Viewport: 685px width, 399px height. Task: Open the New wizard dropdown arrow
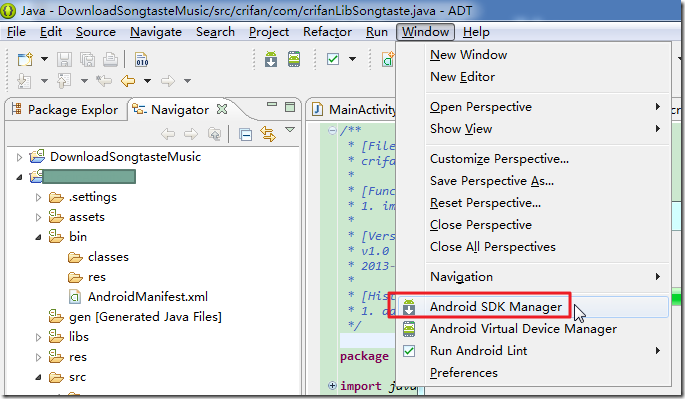pos(44,59)
